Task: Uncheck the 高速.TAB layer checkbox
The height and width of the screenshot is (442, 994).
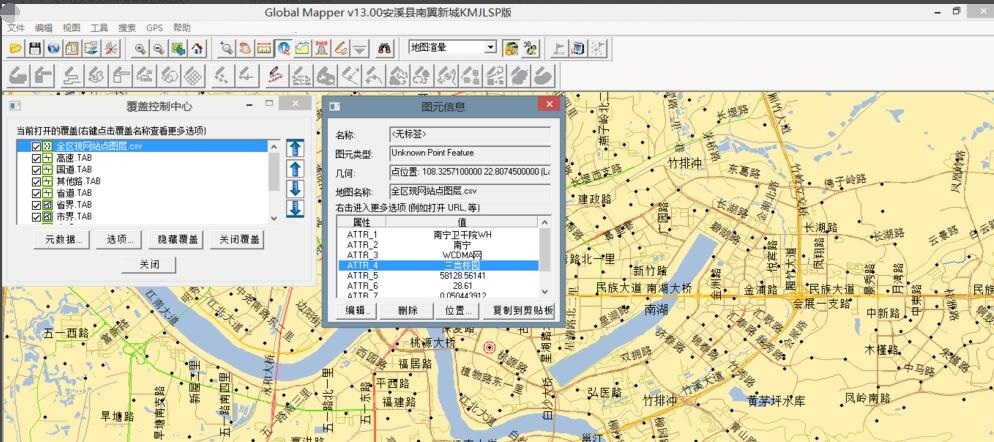Action: point(36,158)
